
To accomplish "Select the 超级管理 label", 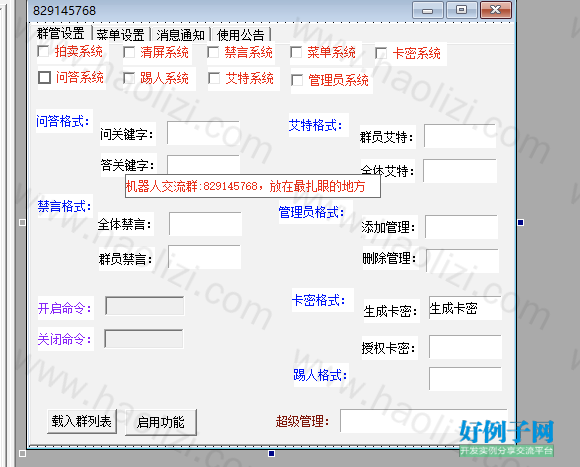I will (303, 421).
